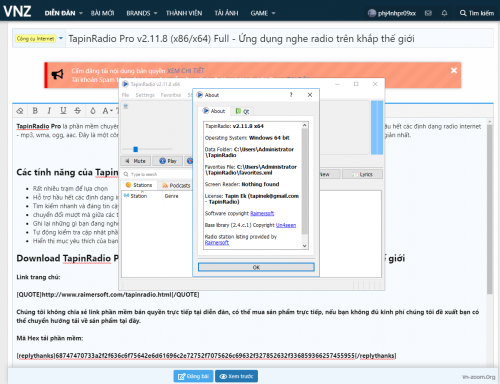Screen dimensions: 500x384
Task: Open the Raimersoft software copyright link
Action: pos(262,213)
